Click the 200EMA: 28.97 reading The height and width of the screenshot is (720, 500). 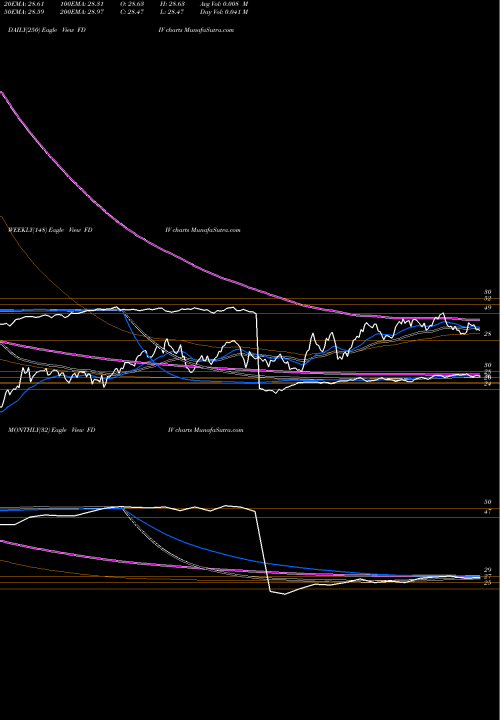81,12
